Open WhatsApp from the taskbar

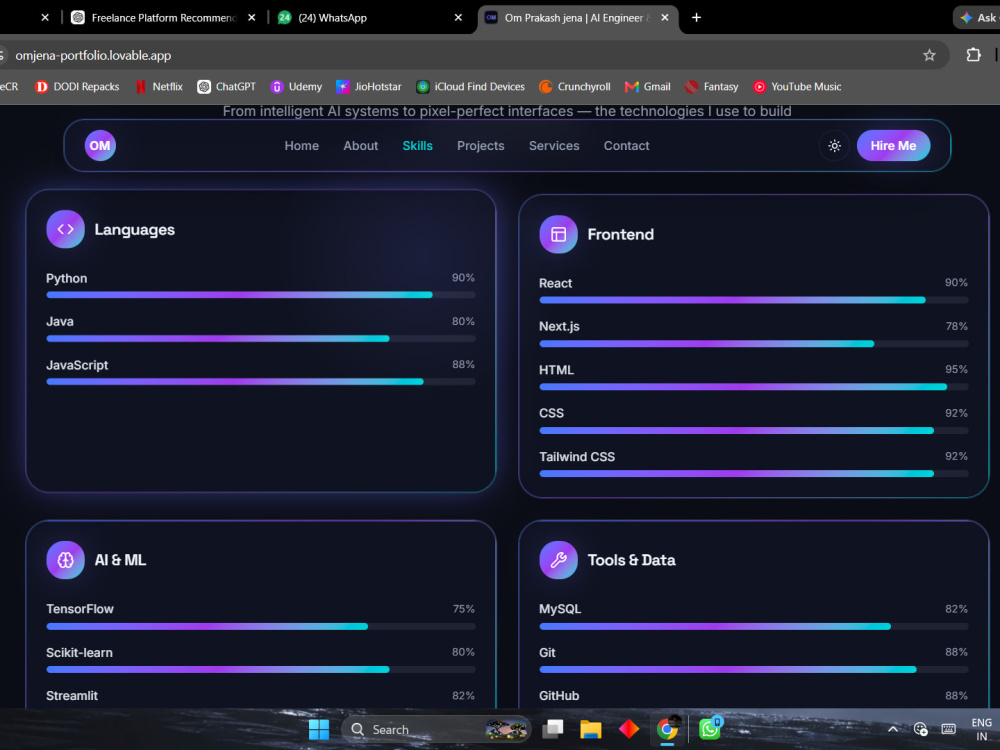coord(710,729)
